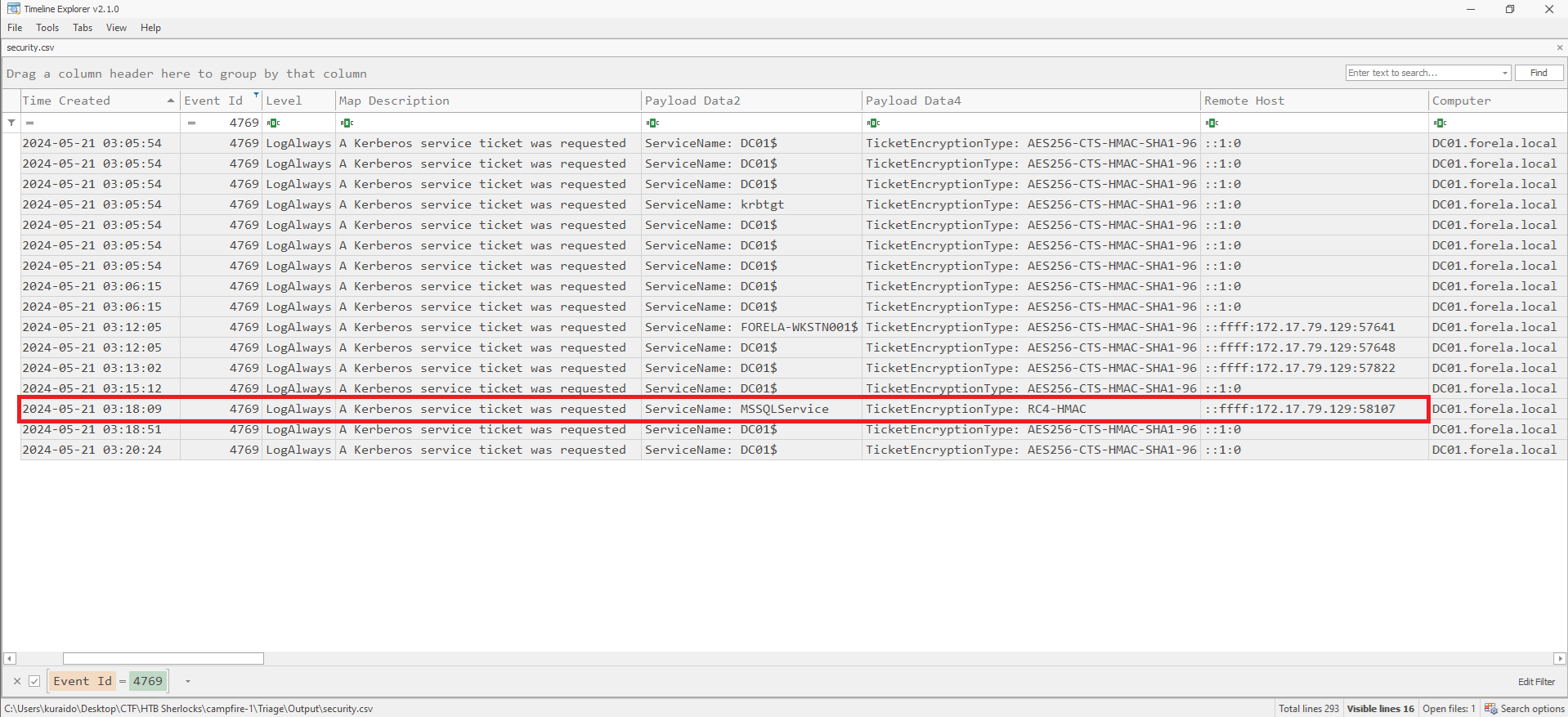
Task: Open the Event Id header filter funnel
Action: (x=256, y=96)
